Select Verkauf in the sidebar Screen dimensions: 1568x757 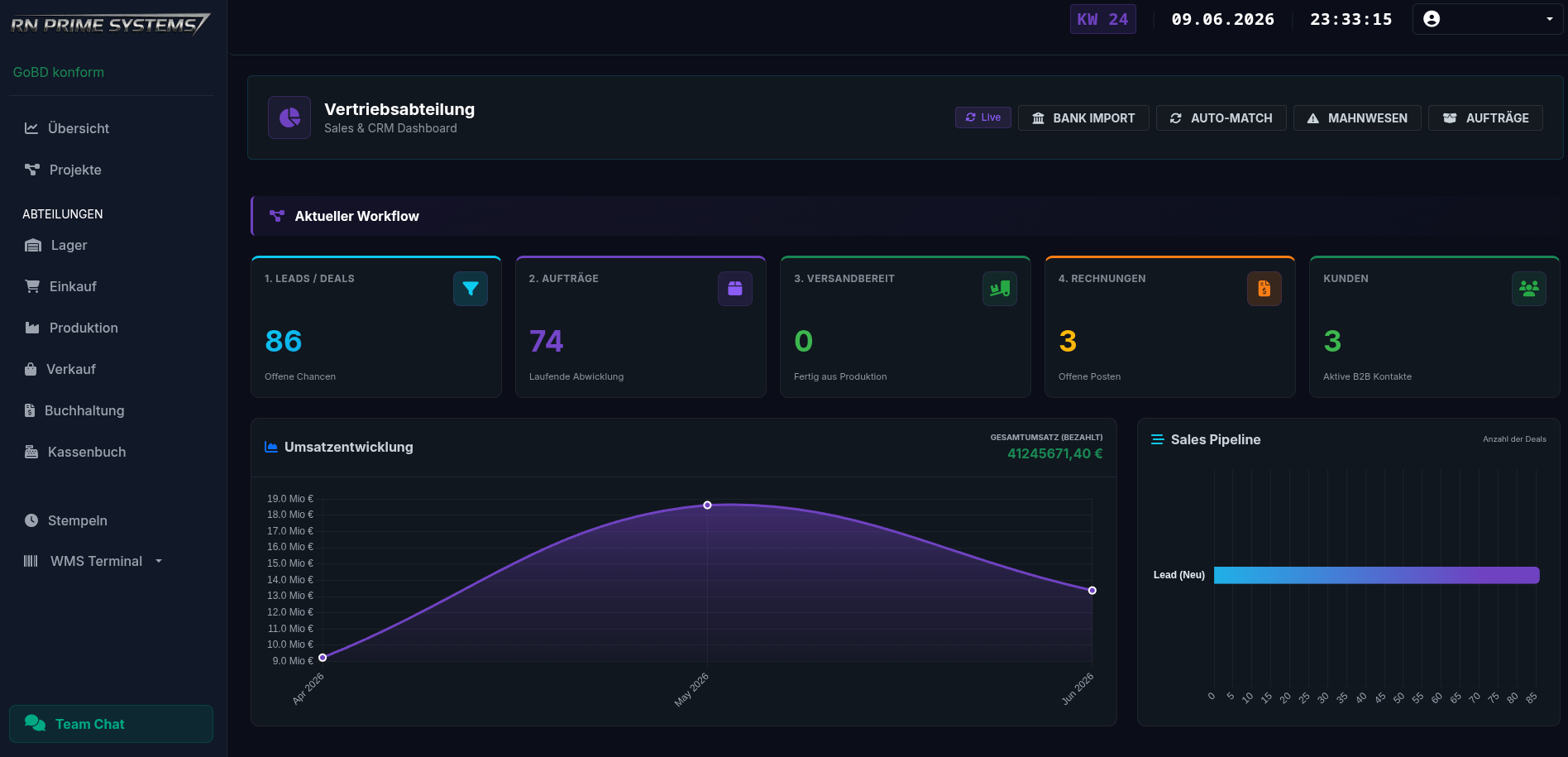pyautogui.click(x=111, y=369)
